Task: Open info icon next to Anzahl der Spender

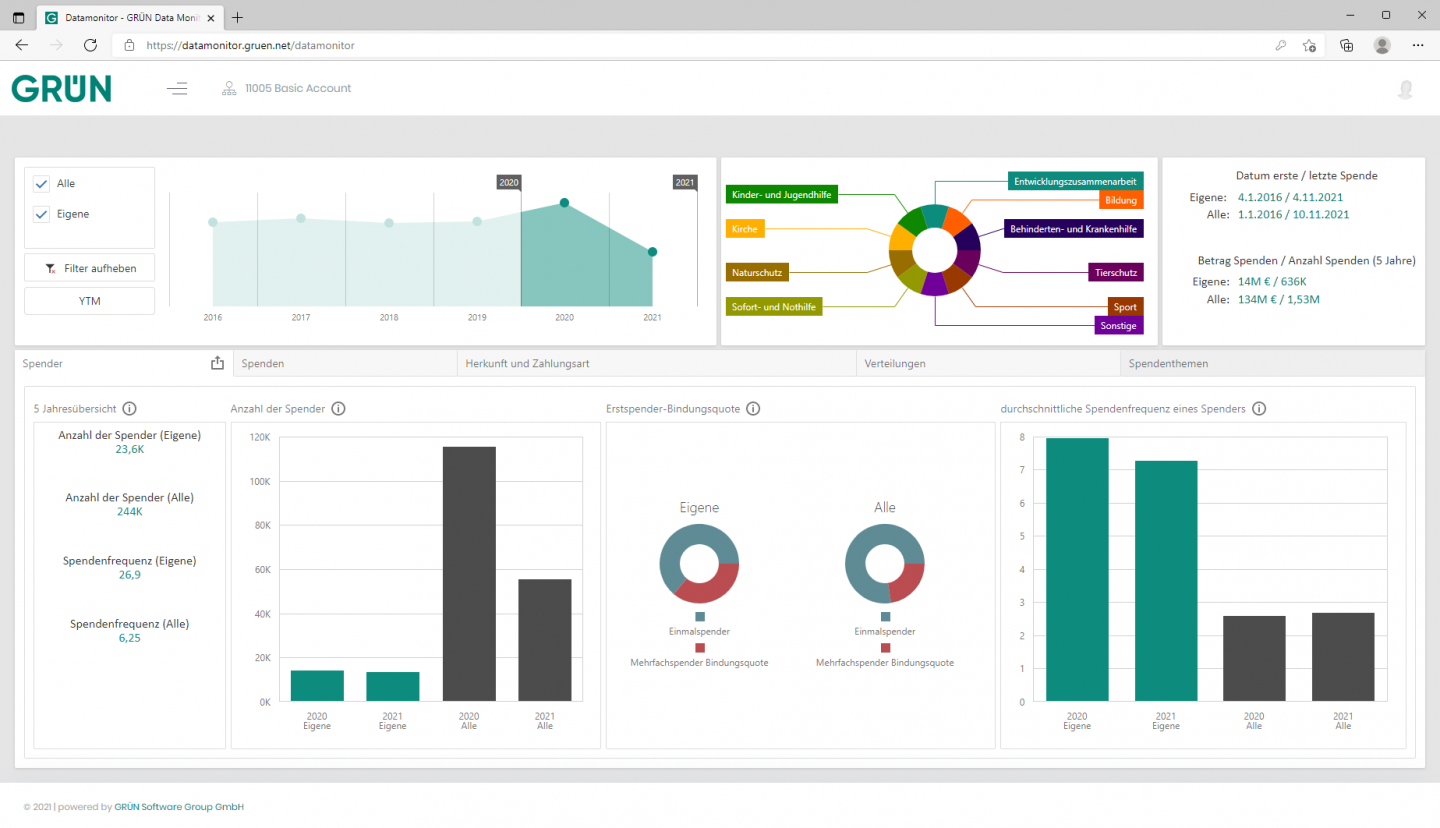Action: (338, 408)
